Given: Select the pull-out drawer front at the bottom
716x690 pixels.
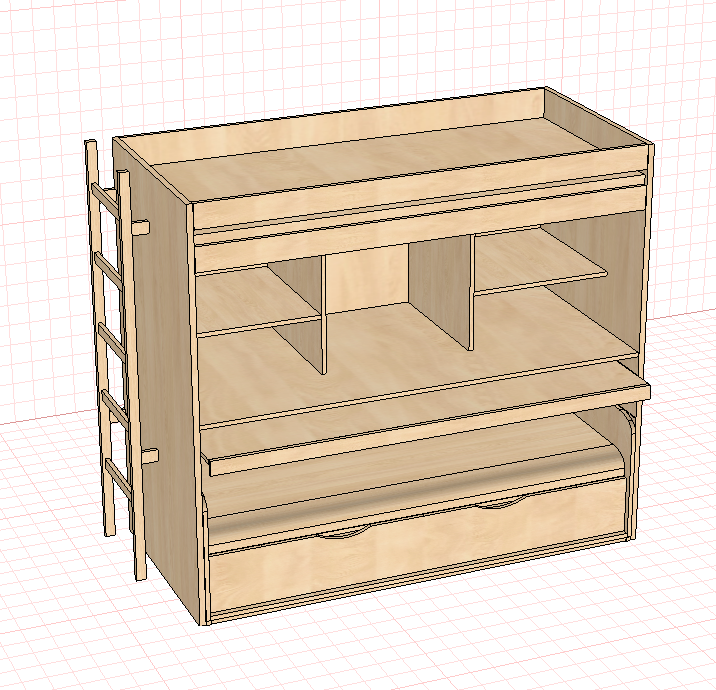Looking at the screenshot, I should coord(418,546).
